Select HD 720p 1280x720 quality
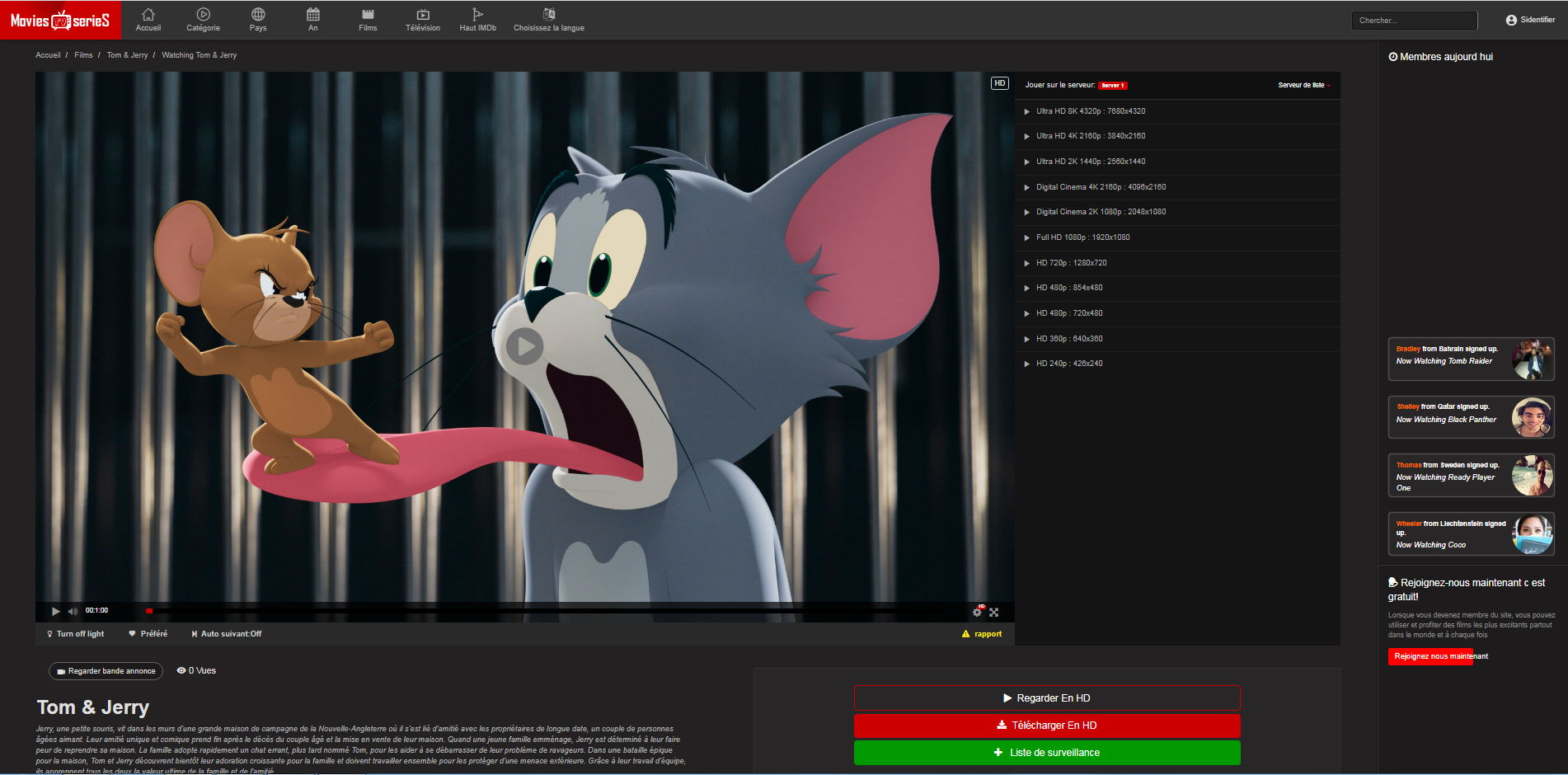Viewport: 1568px width, 775px height. click(x=1177, y=263)
